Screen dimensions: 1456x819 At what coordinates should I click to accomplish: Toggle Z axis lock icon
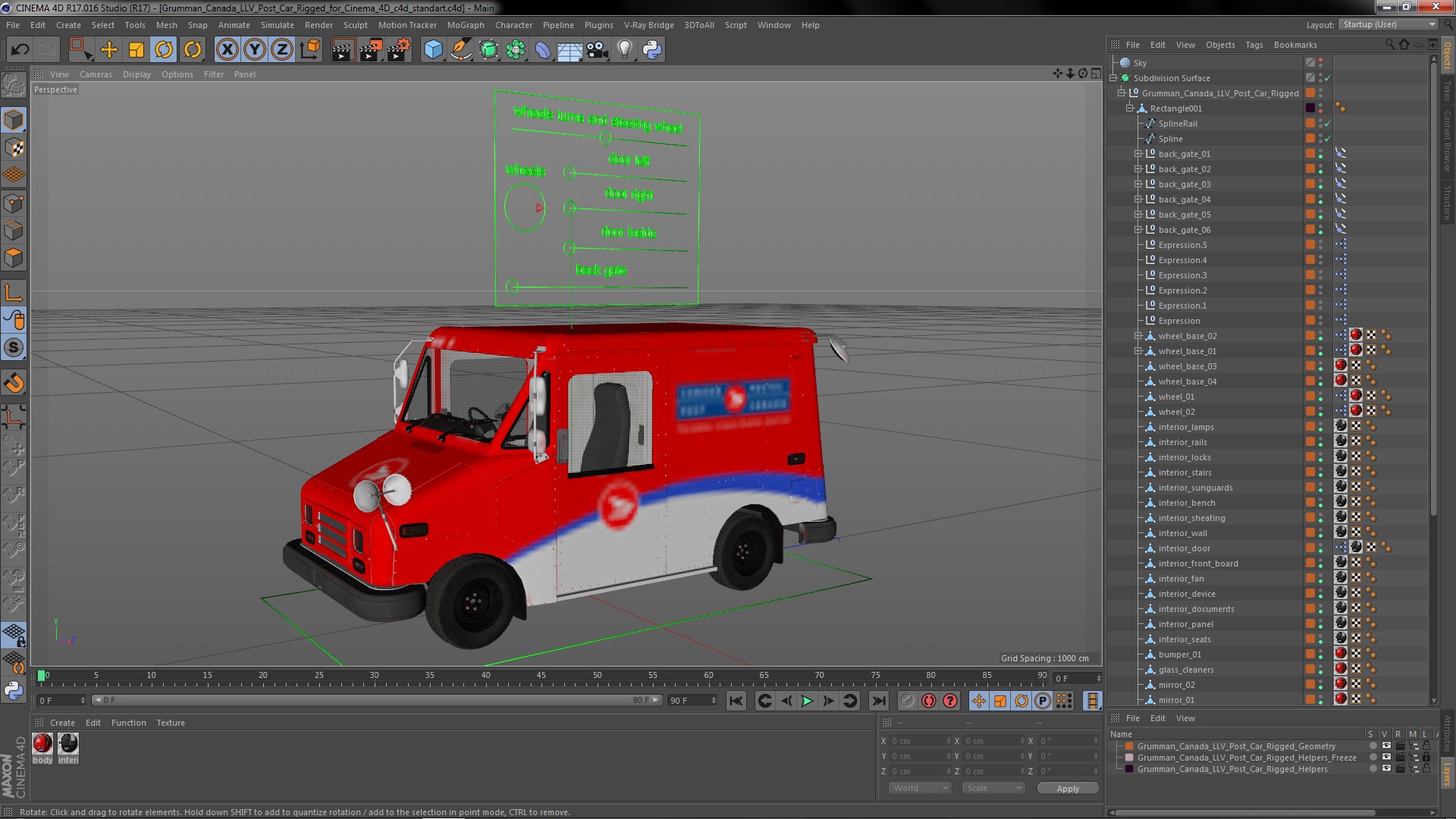[282, 50]
